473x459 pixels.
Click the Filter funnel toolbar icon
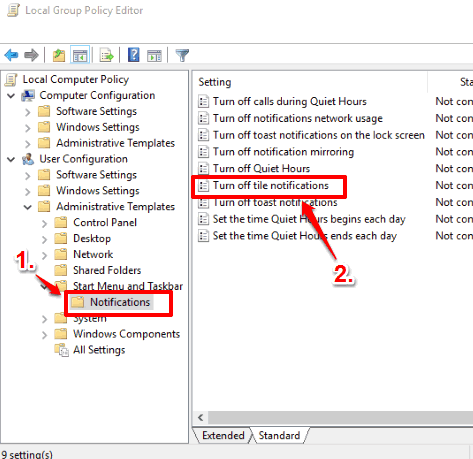[182, 55]
